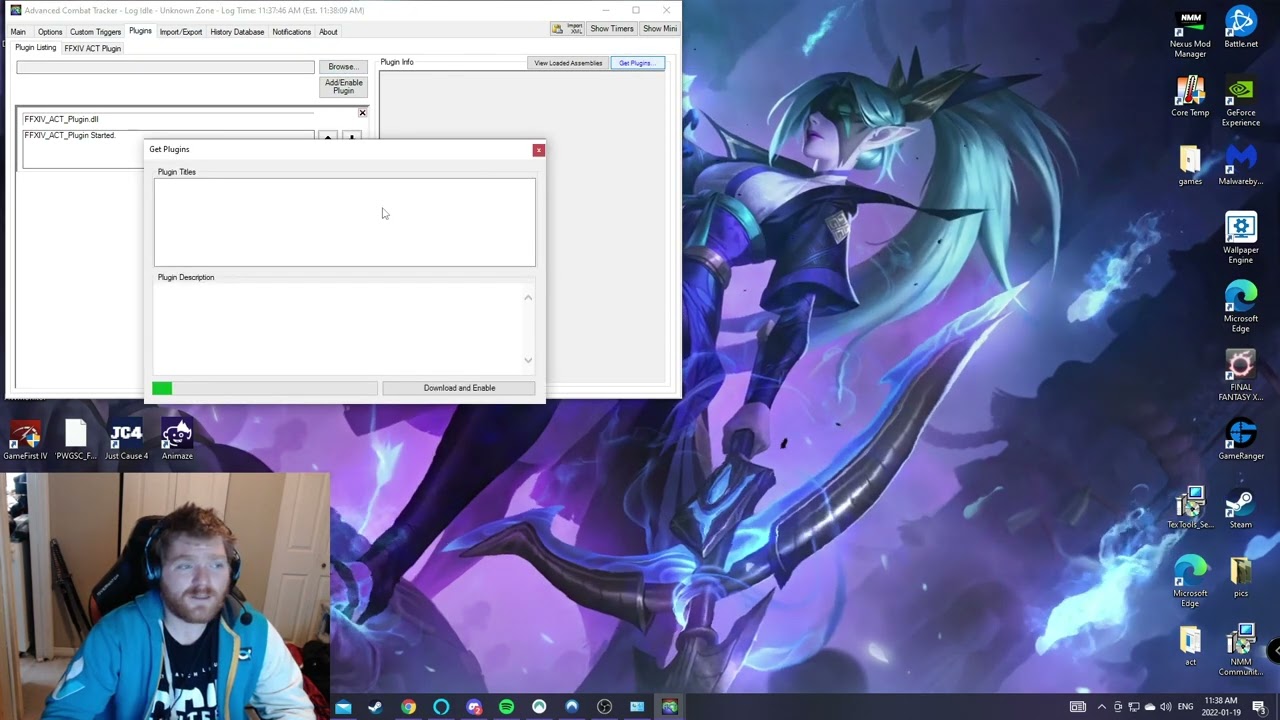This screenshot has height=720, width=1280.
Task: Open GeForce Experience desktop icon
Action: point(1241,102)
